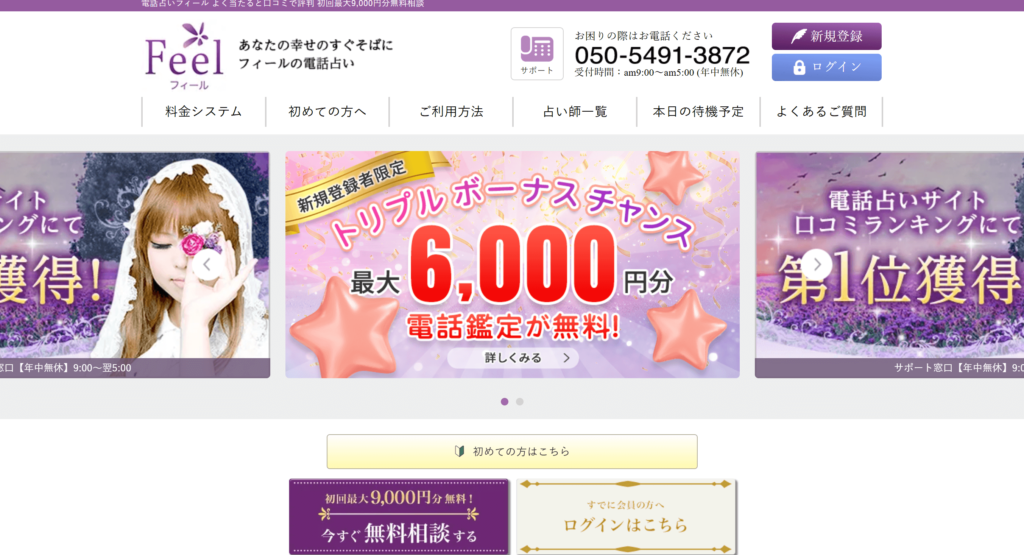
Task: Select the first carousel indicator dot
Action: (504, 402)
